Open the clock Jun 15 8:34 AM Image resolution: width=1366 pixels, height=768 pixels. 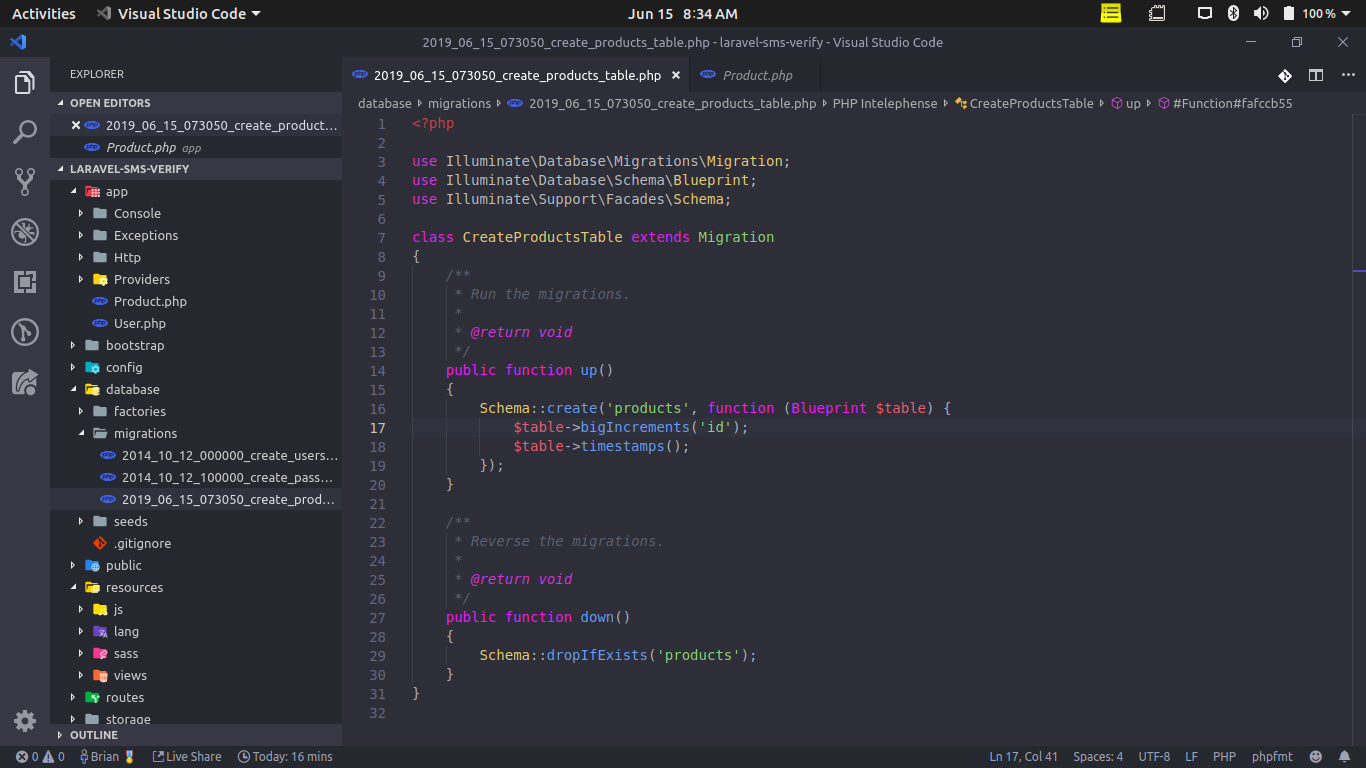[x=683, y=13]
